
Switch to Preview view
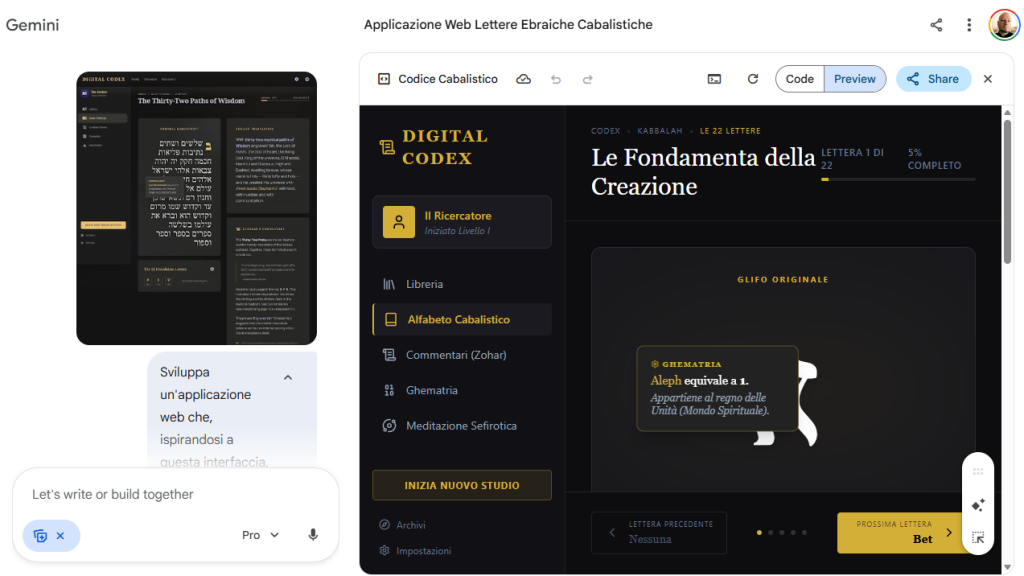point(854,79)
